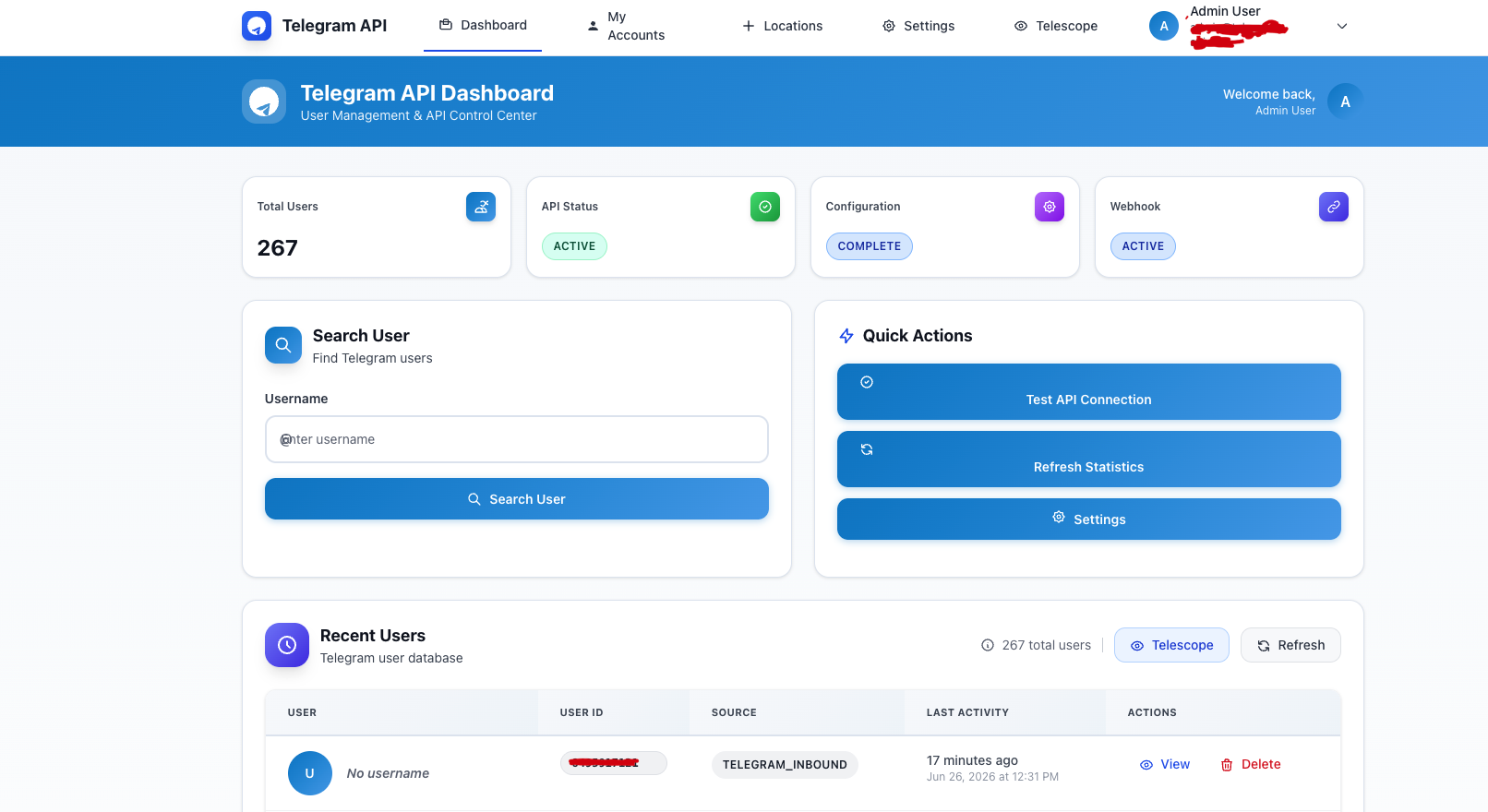This screenshot has width=1488, height=812.
Task: Click the 267 total users value
Action: [x=278, y=247]
